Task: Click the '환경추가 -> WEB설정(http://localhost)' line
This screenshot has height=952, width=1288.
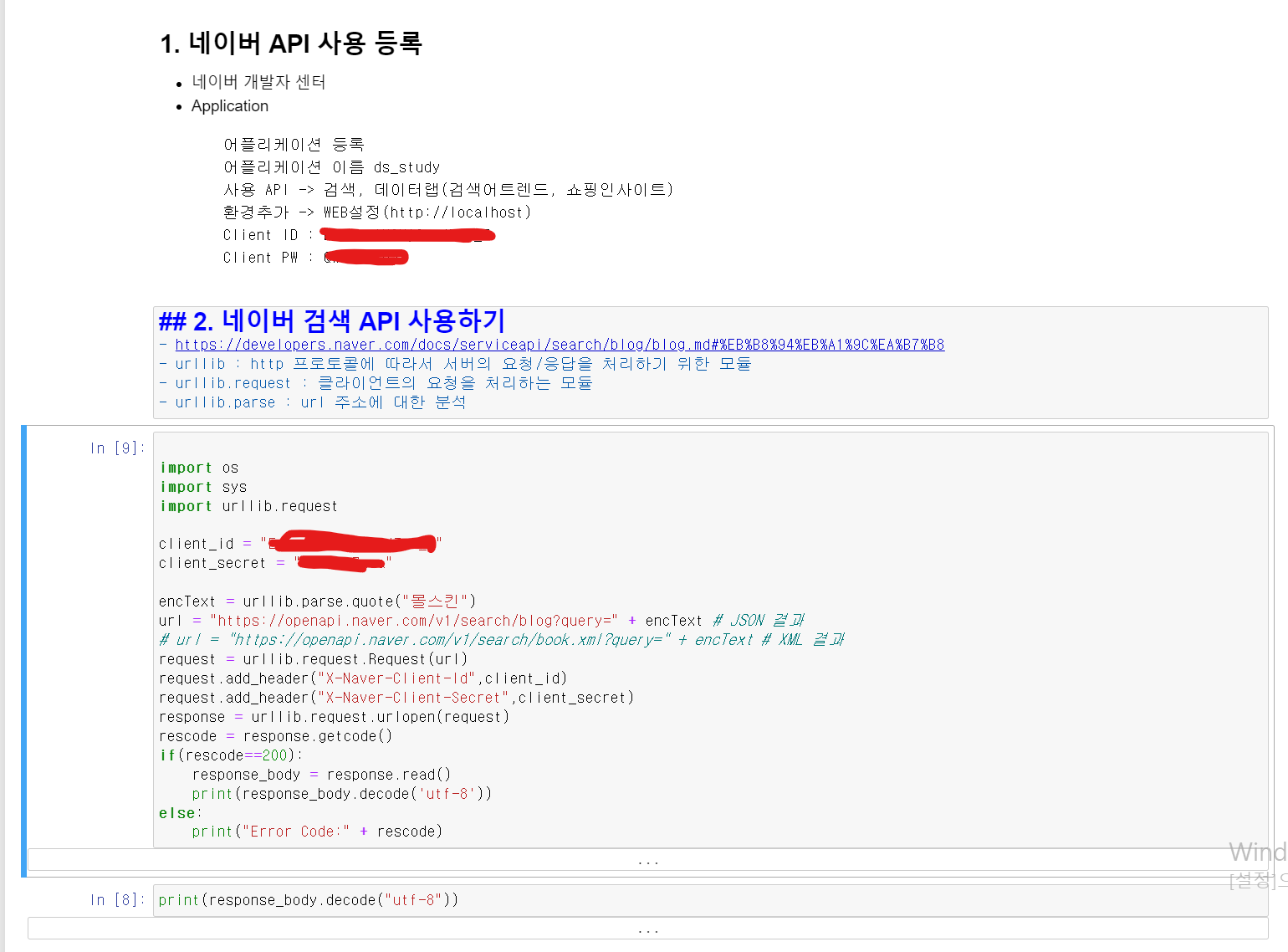Action: (x=377, y=212)
